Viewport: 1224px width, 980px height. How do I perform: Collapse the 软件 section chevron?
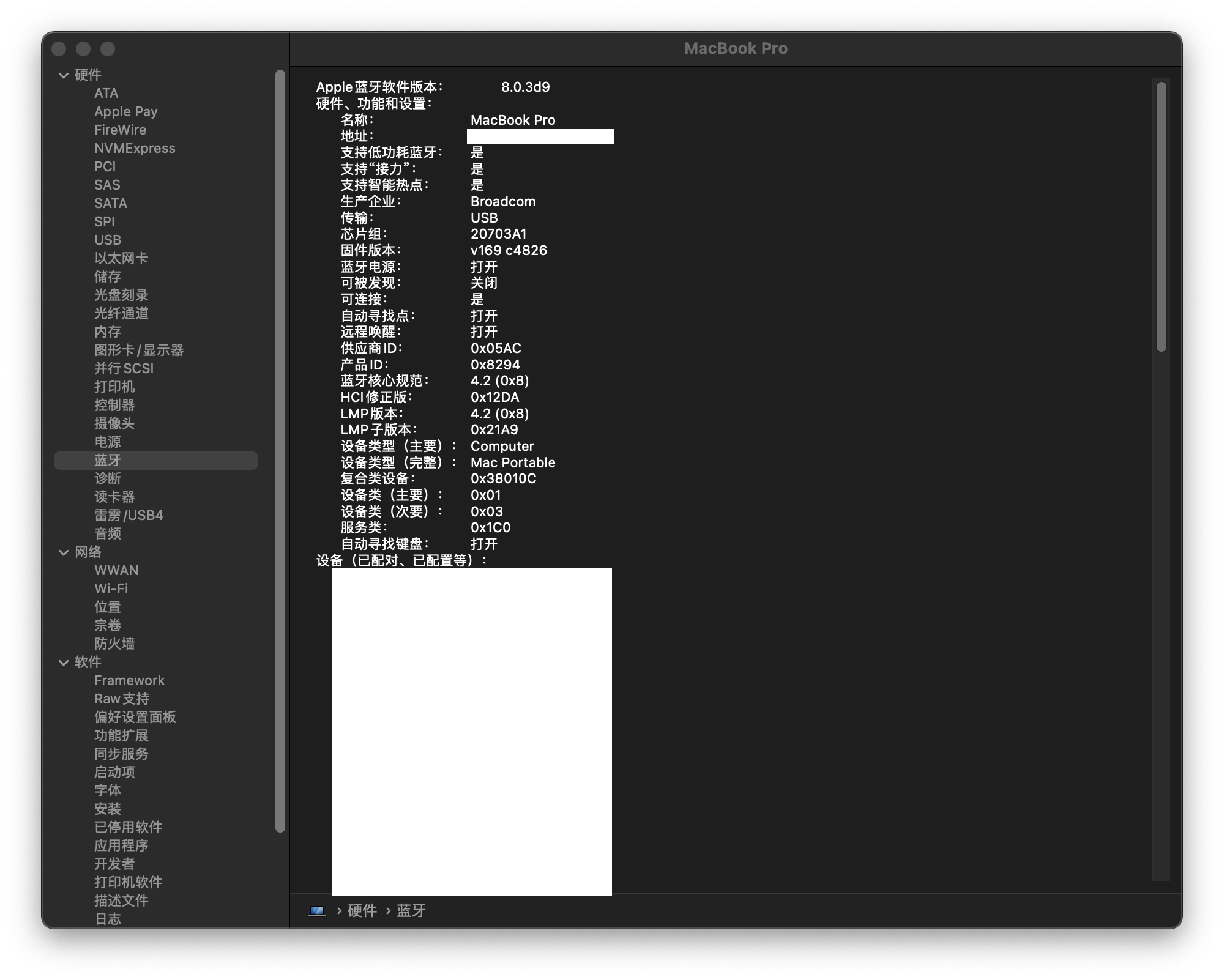[x=64, y=663]
